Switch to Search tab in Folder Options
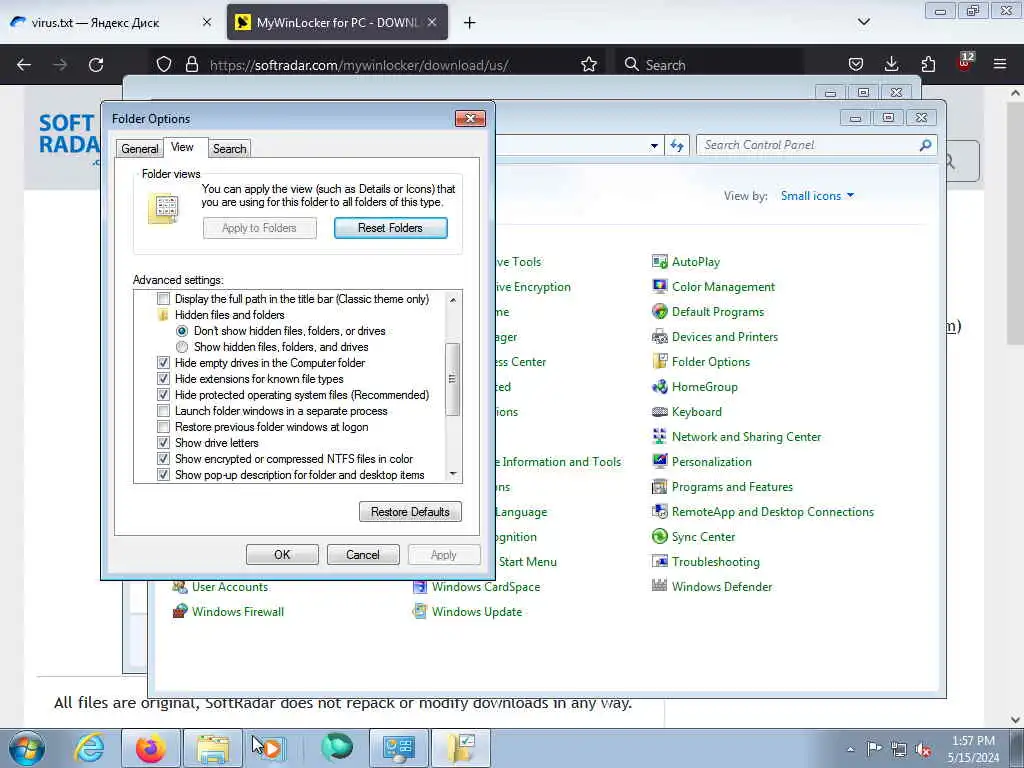The width and height of the screenshot is (1024, 768). (229, 149)
